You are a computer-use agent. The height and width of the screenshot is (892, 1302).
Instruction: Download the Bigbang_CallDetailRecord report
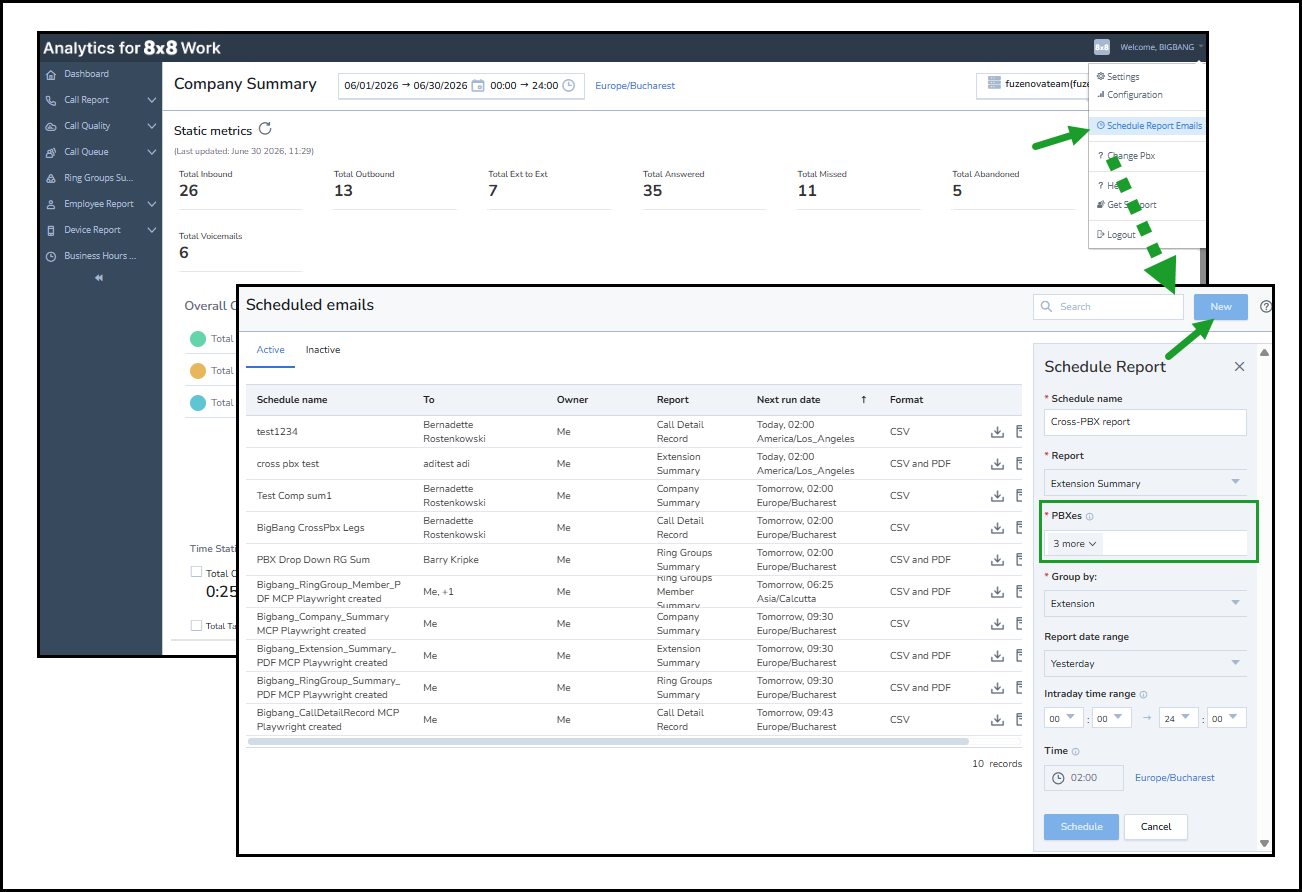click(997, 720)
